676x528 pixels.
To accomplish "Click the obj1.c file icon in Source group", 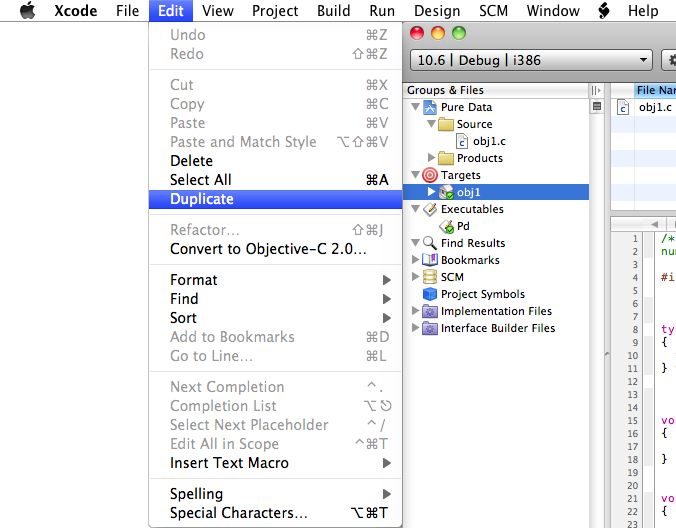I will click(x=462, y=141).
